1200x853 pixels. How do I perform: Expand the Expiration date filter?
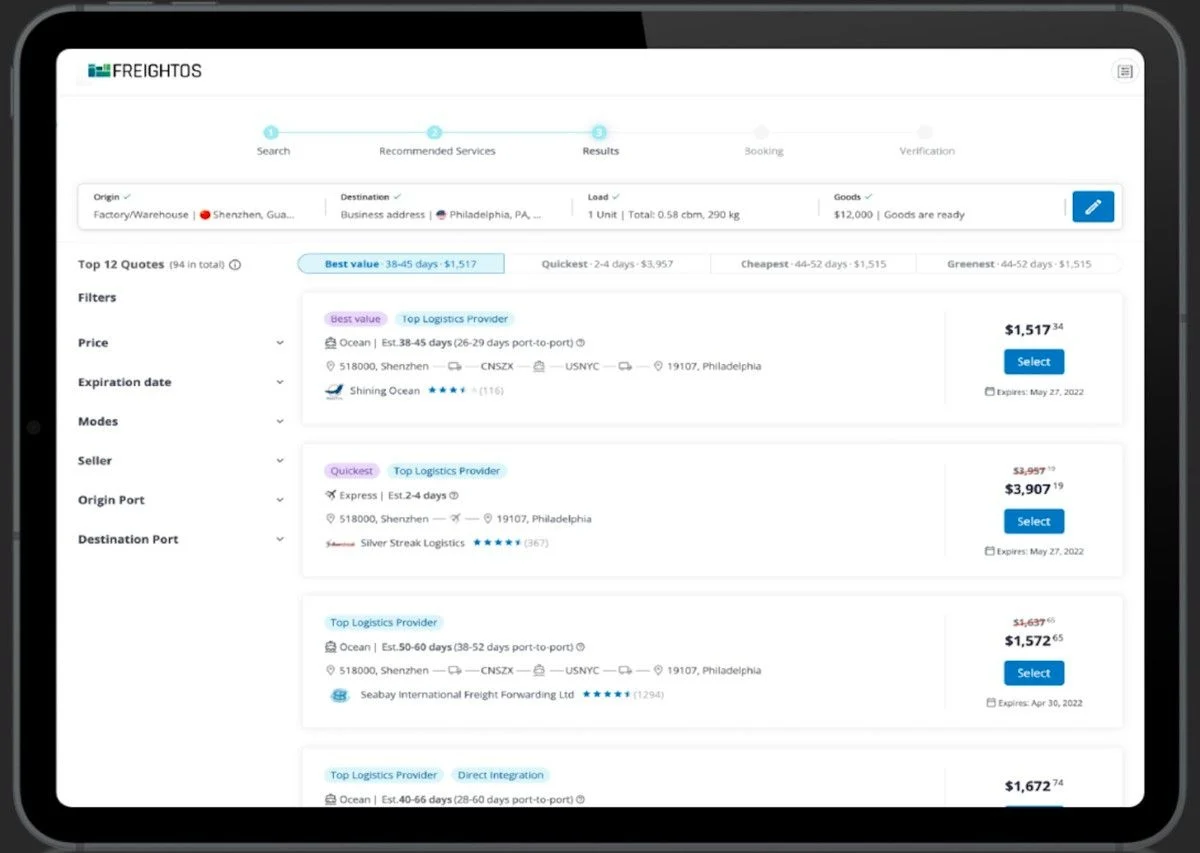(181, 382)
